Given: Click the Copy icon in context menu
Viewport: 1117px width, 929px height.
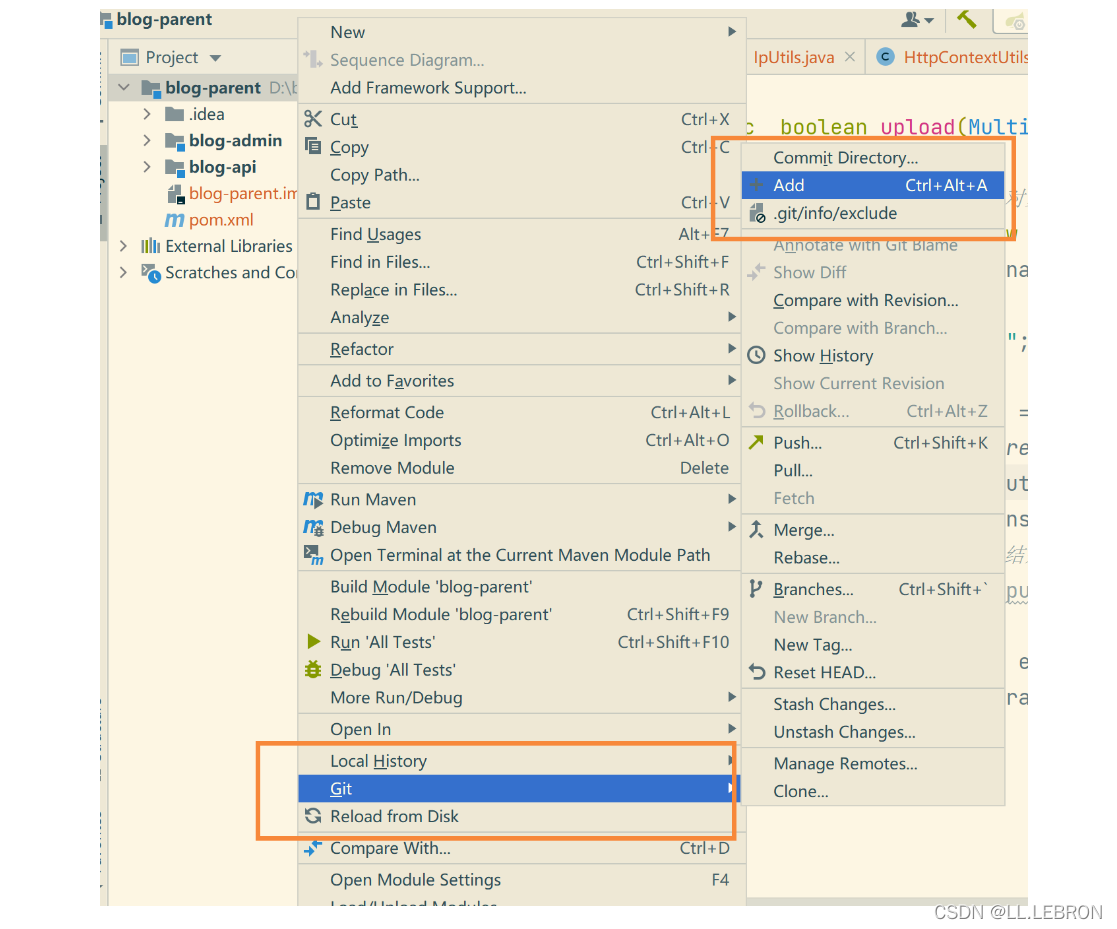Looking at the screenshot, I should (313, 147).
